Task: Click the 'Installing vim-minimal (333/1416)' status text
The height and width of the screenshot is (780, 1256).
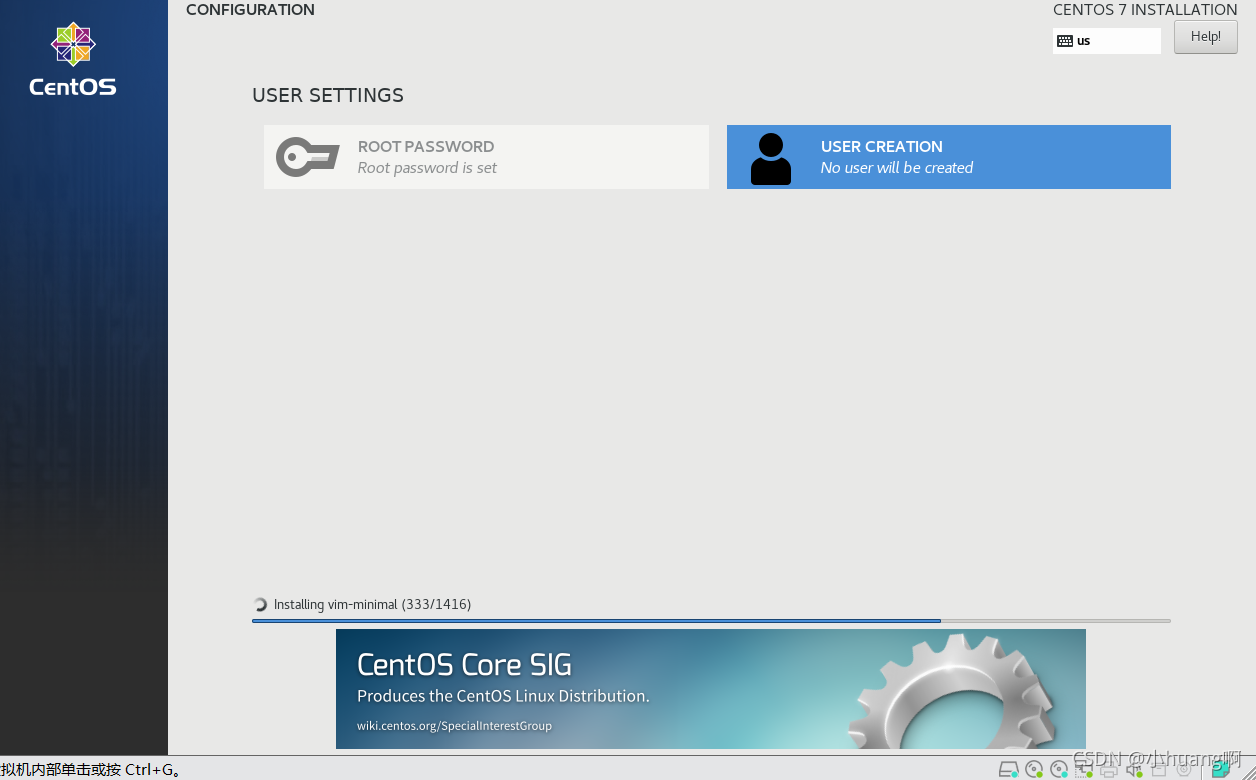Action: [372, 604]
